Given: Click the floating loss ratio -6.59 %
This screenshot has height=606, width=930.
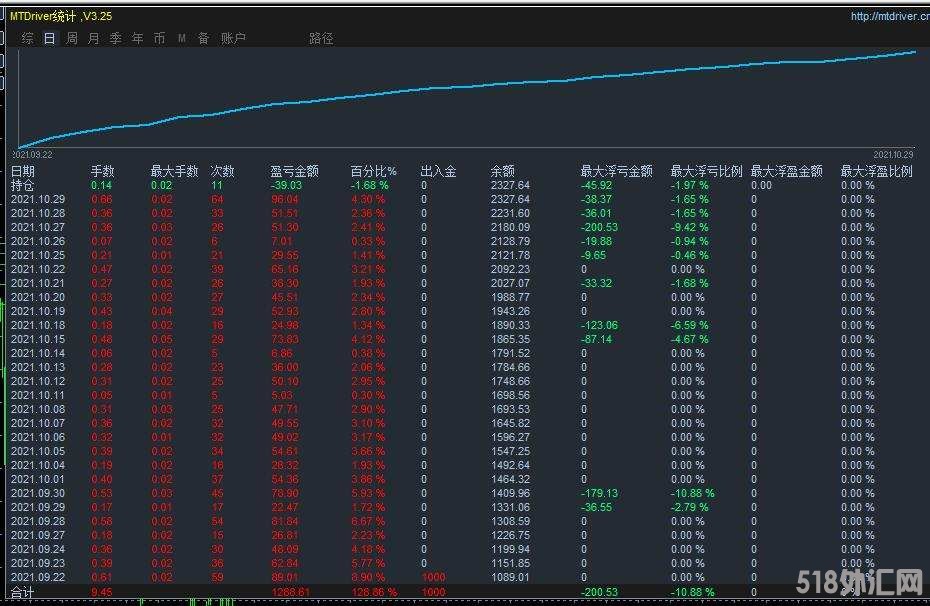Looking at the screenshot, I should [x=689, y=326].
